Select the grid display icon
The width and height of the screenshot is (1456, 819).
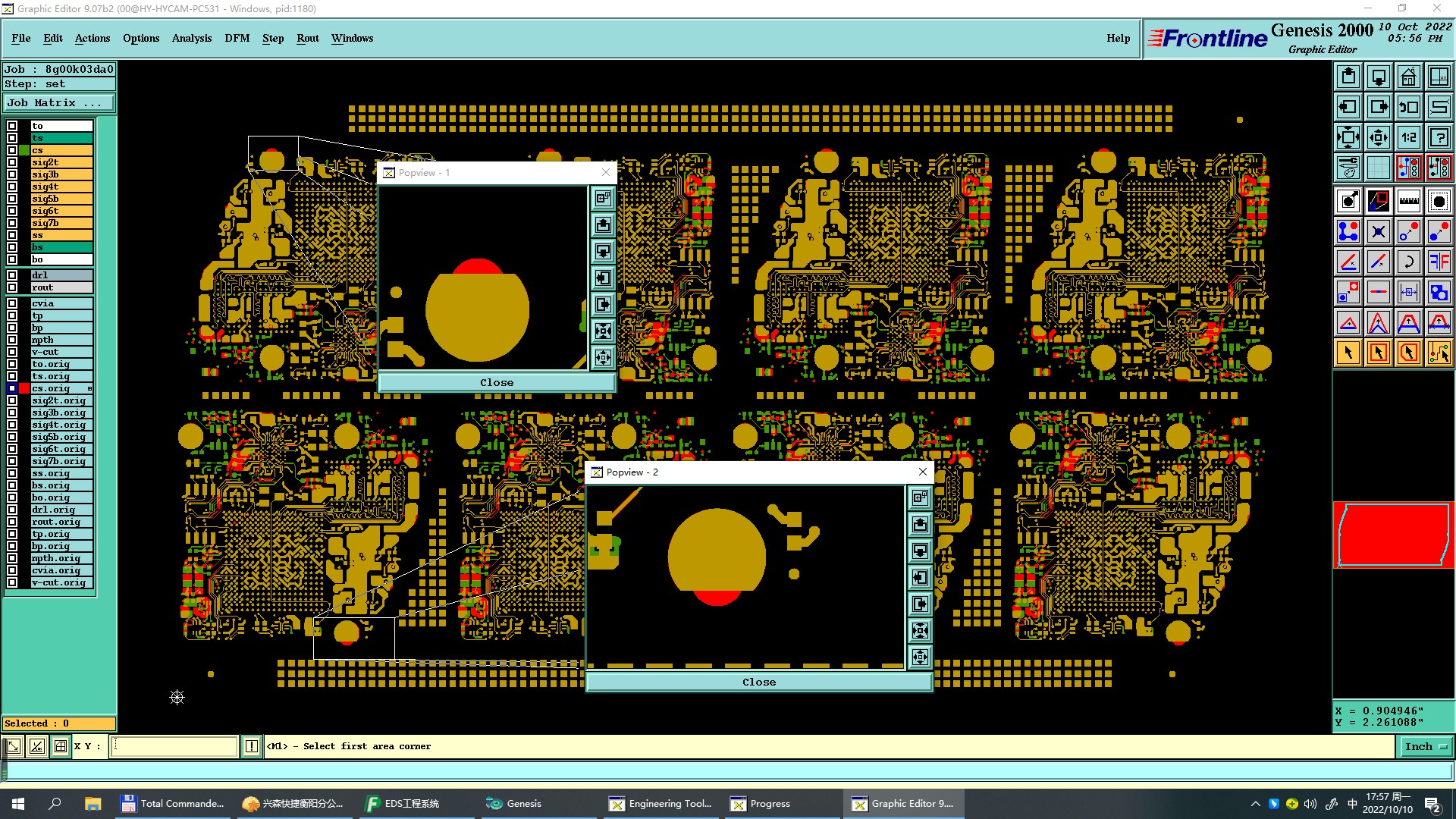(x=1378, y=168)
